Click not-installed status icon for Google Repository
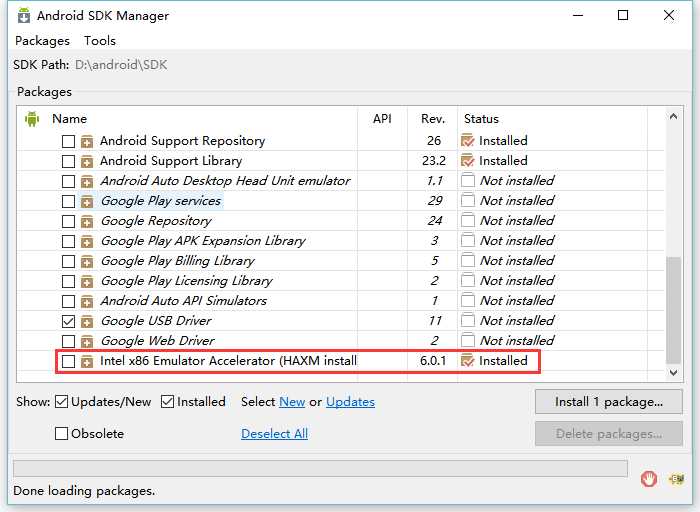This screenshot has width=700, height=512. point(467,221)
